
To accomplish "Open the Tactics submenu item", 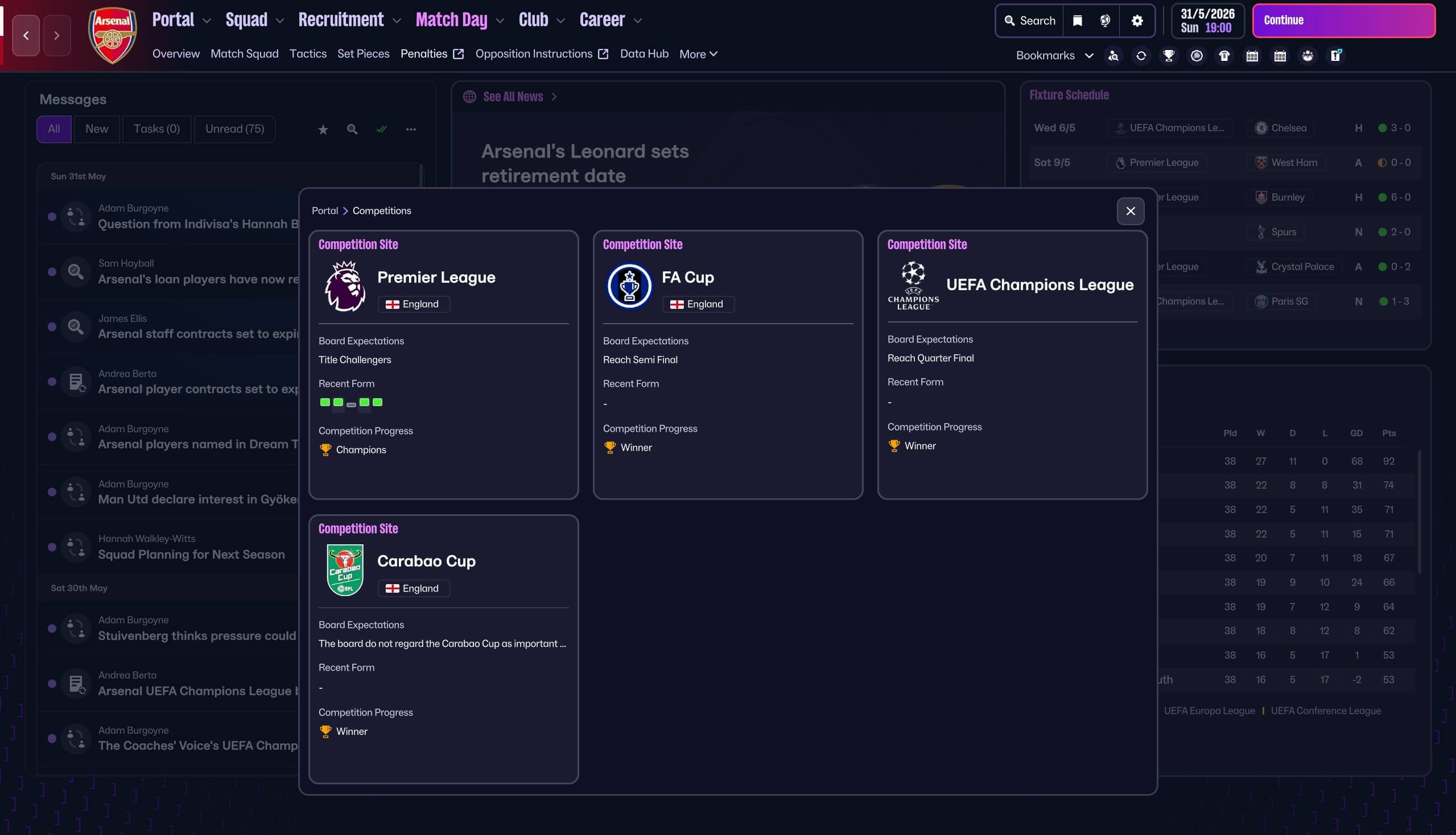I will pos(307,54).
